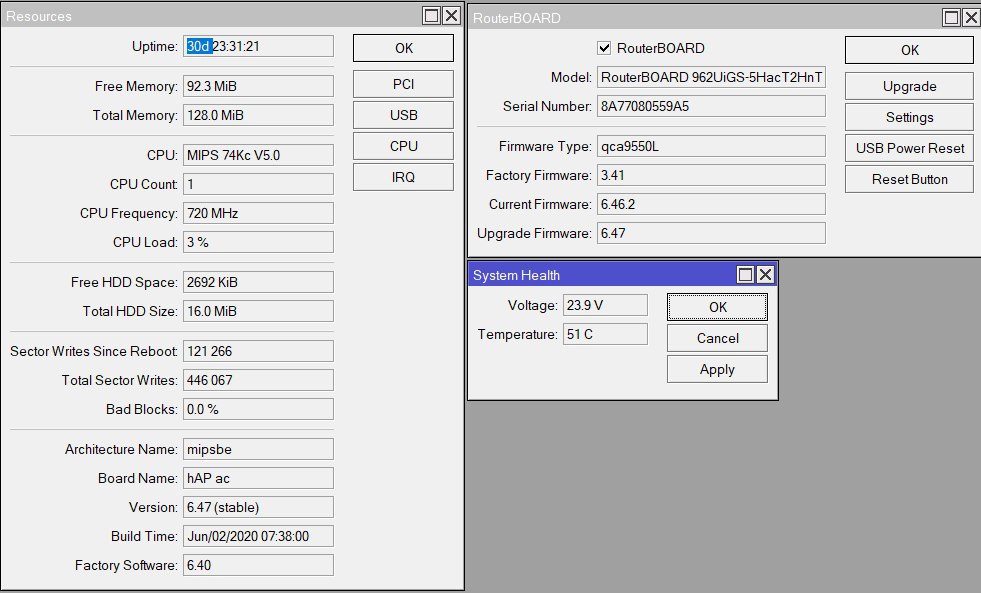Cancel the System Health dialog

click(x=717, y=338)
